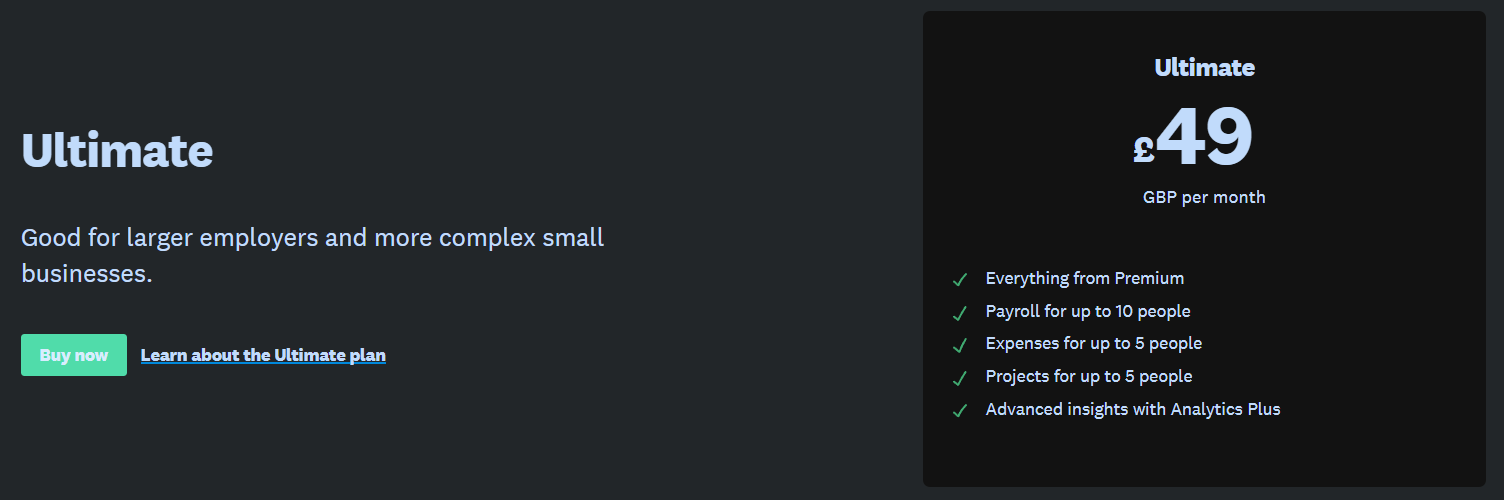Click the checkmark beside Everything from Premium

960,280
